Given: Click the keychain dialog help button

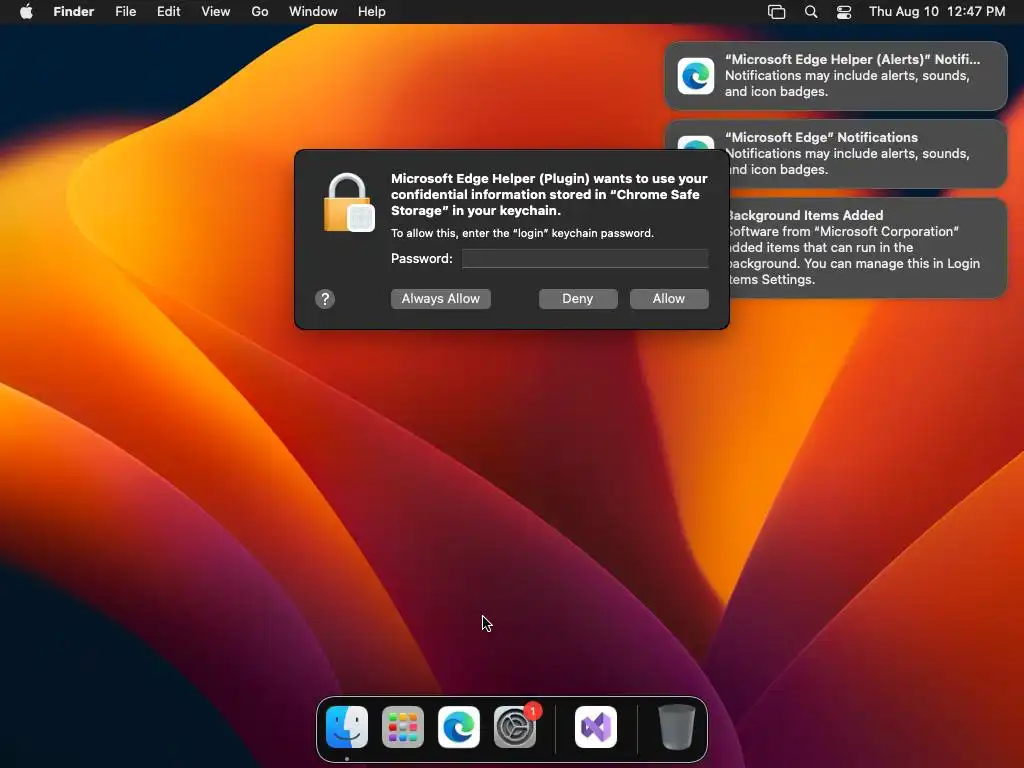Looking at the screenshot, I should [x=325, y=299].
